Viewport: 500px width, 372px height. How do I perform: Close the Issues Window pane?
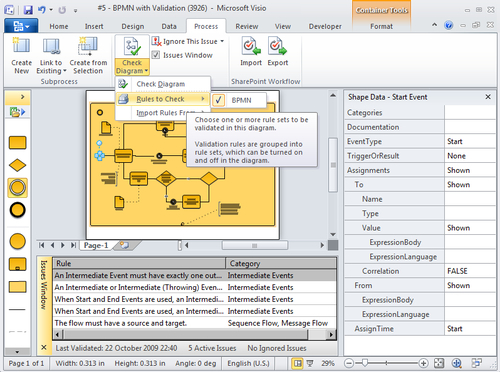point(44,347)
